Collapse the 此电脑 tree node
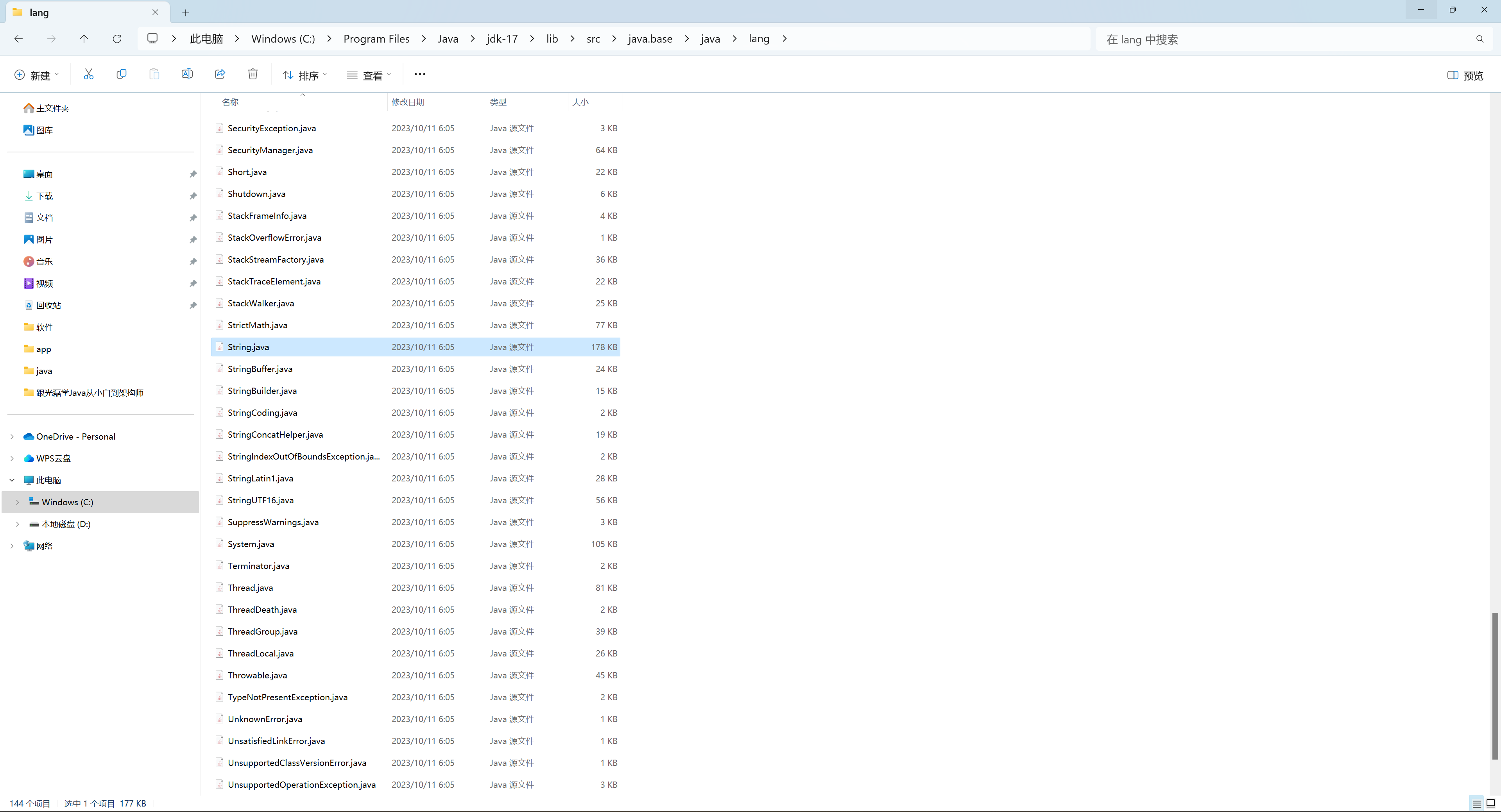 coord(12,480)
